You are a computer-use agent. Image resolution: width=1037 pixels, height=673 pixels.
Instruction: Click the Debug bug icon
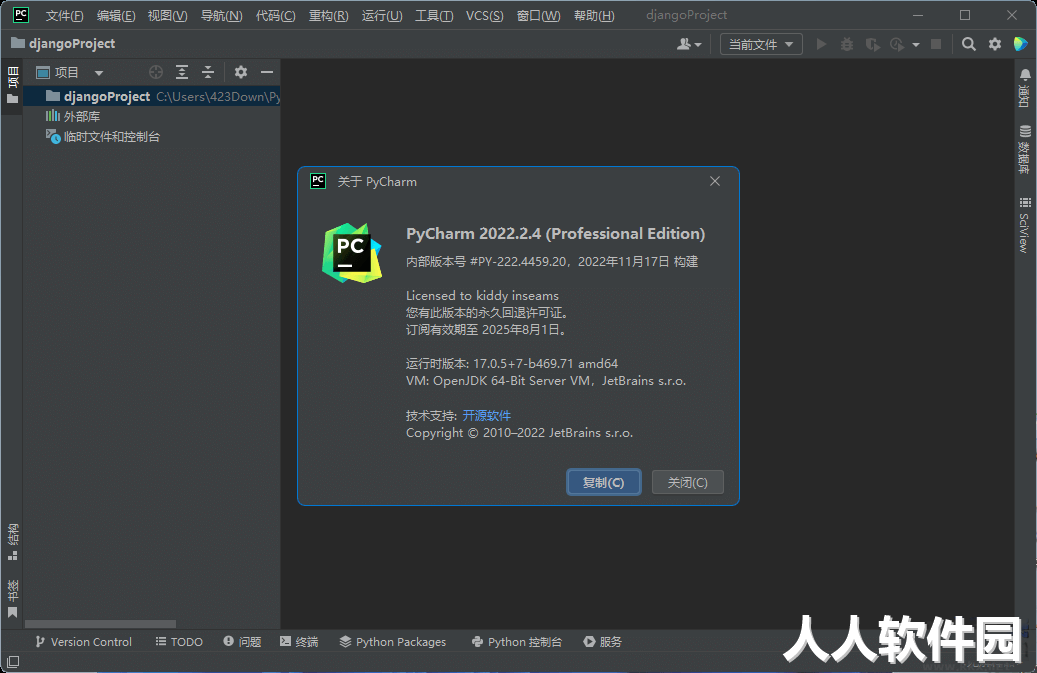847,44
